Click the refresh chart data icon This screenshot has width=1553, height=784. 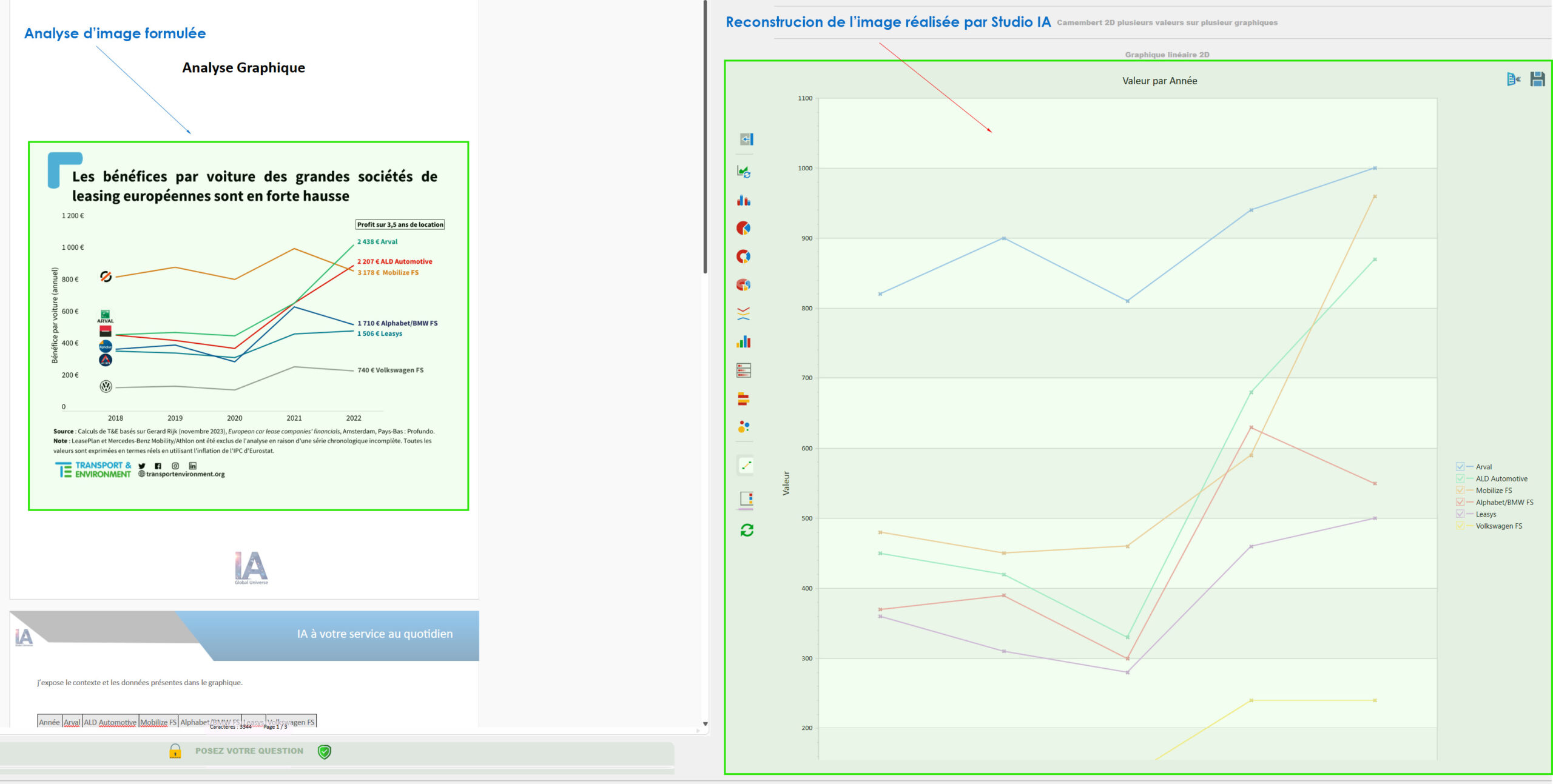point(744,172)
